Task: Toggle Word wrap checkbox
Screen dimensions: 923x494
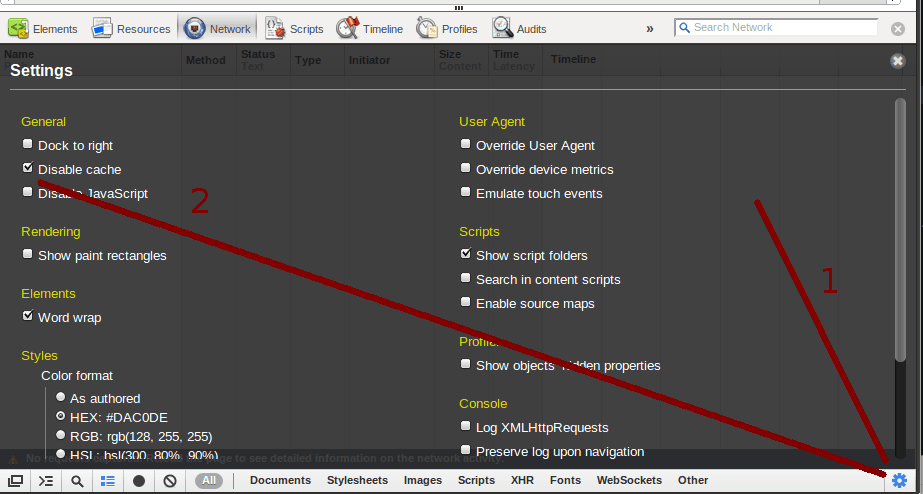Action: pos(28,316)
